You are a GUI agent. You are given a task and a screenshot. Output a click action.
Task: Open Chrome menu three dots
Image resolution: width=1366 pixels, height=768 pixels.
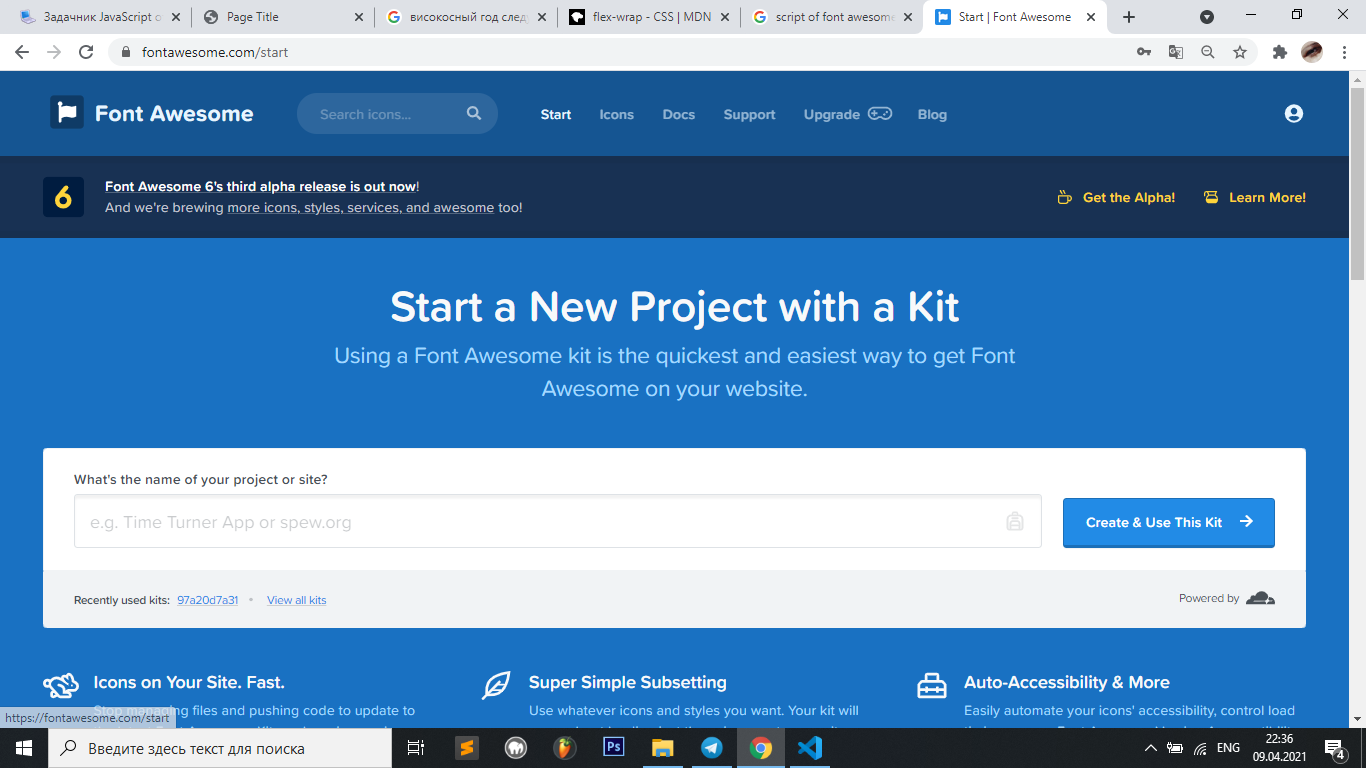(1343, 52)
